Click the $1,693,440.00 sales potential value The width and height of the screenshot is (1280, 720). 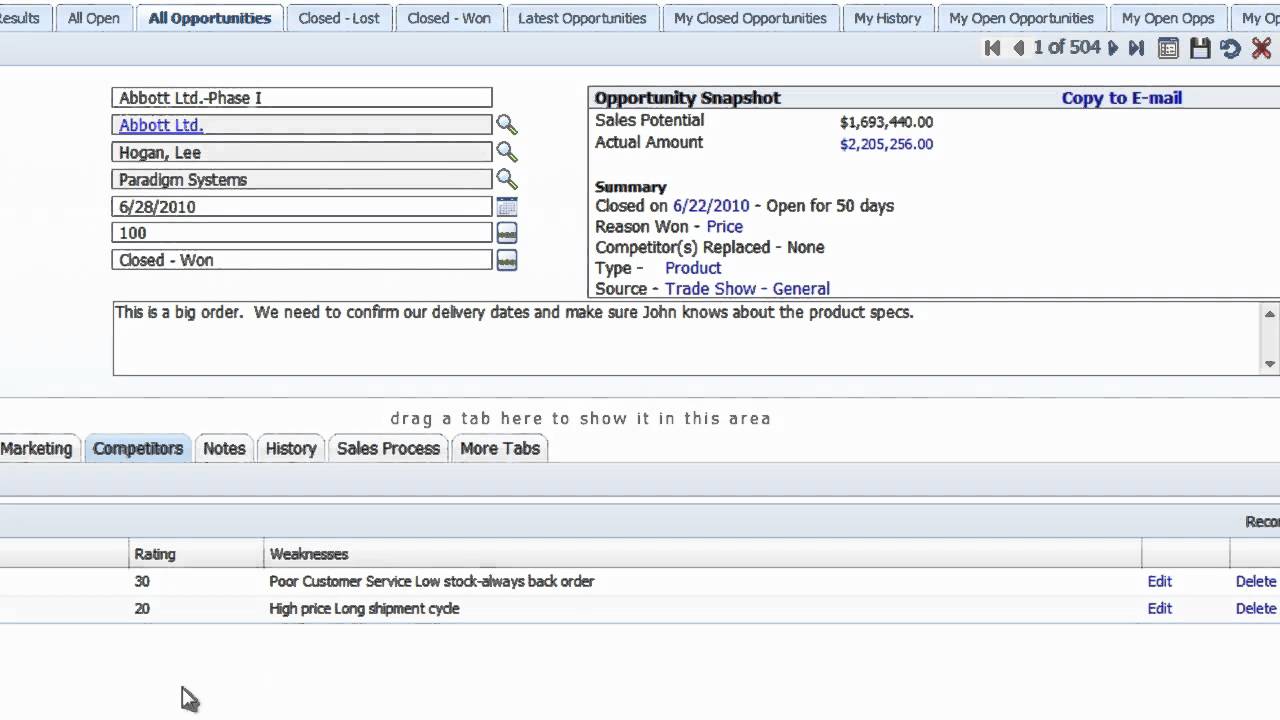(x=886, y=122)
